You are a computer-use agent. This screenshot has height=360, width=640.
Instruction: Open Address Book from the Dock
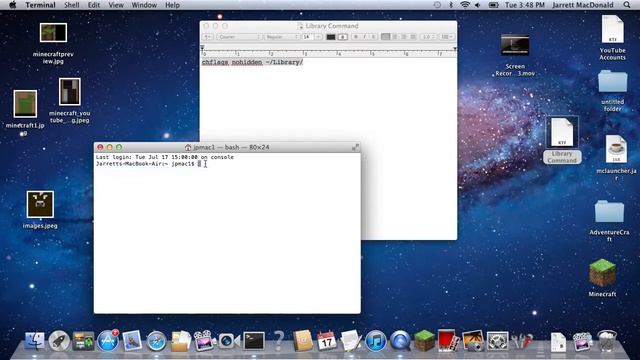click(x=302, y=340)
